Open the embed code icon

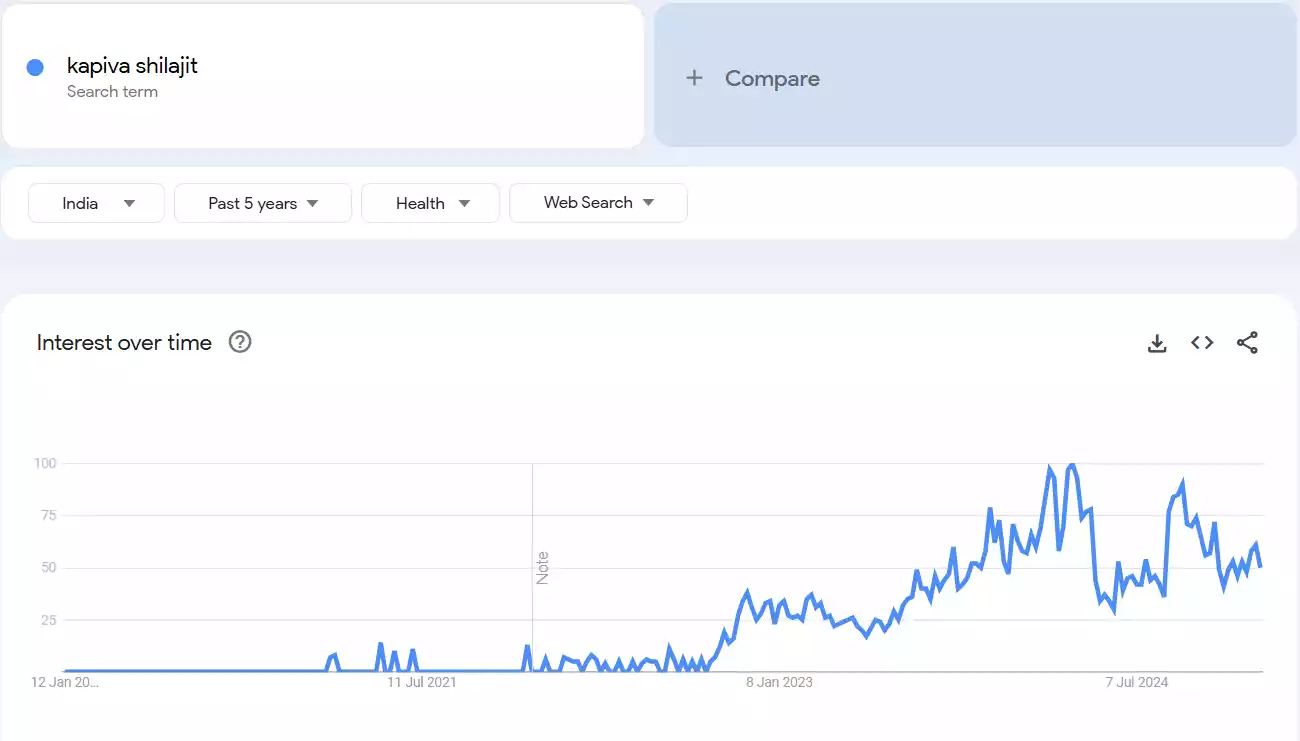(x=1202, y=343)
